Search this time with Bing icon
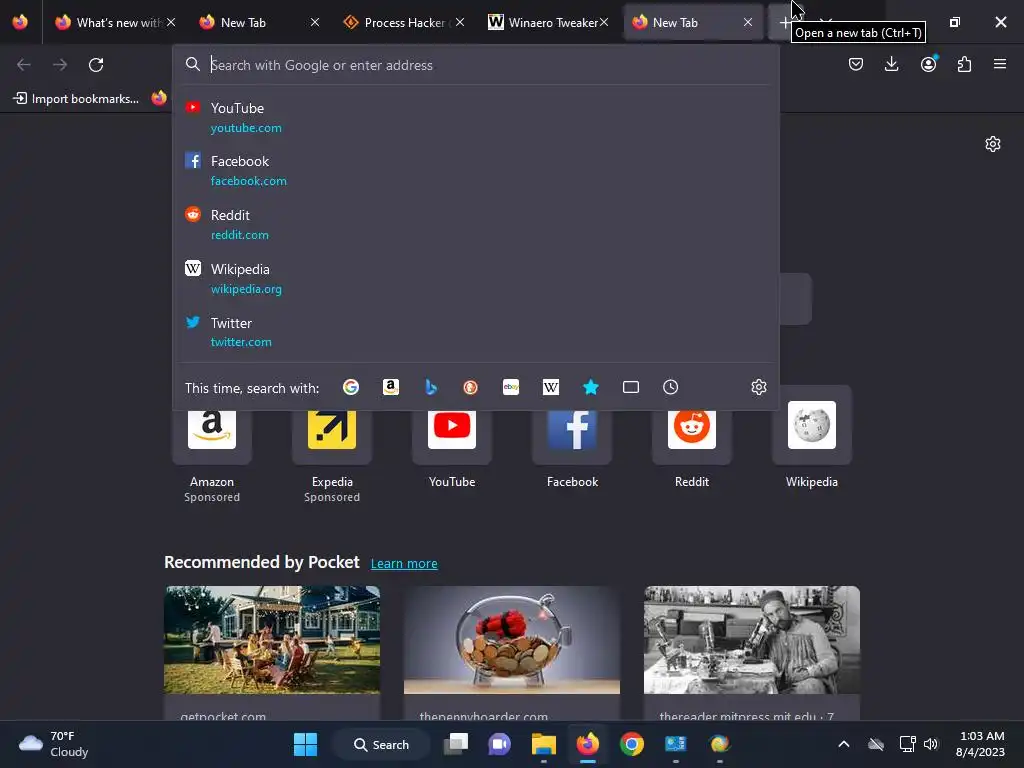 [x=430, y=387]
